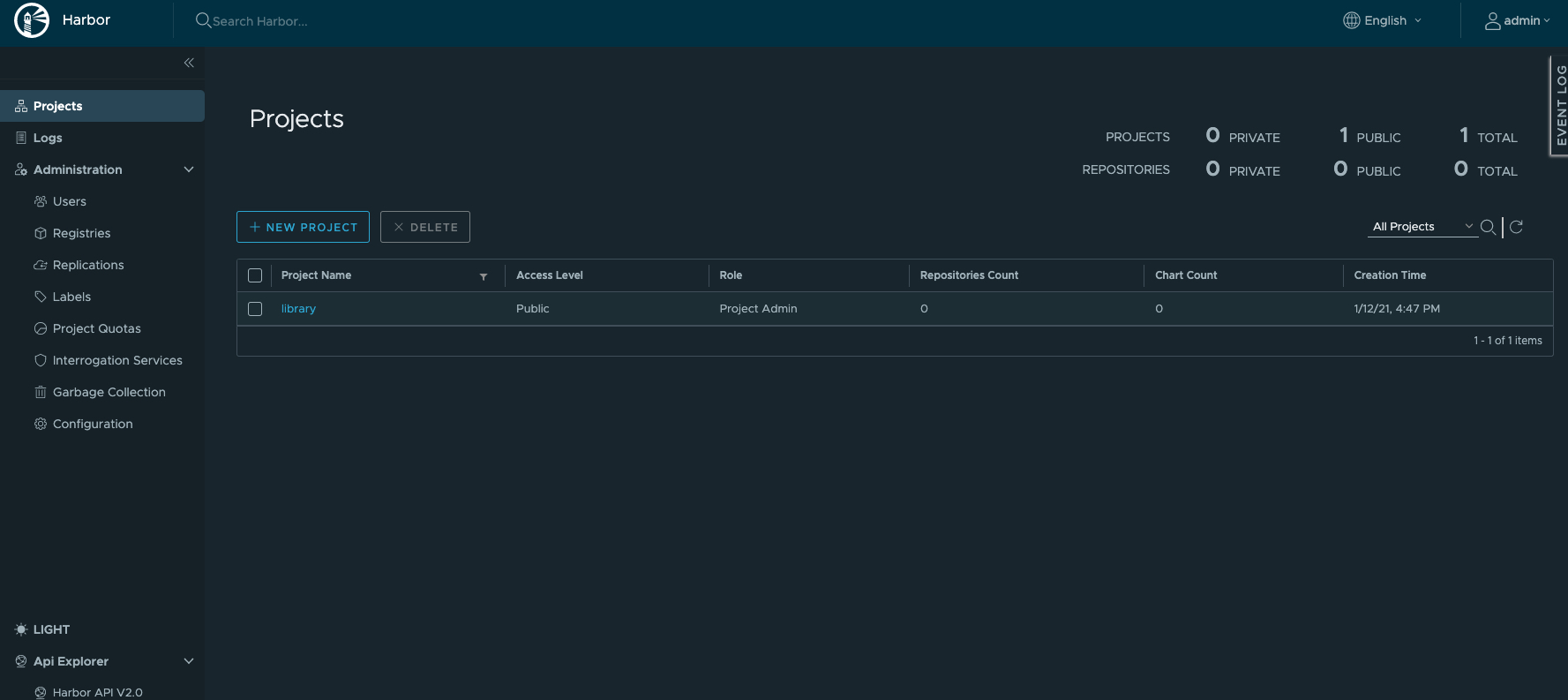
Task: Open the EVENT LOG side panel
Action: click(x=1560, y=106)
